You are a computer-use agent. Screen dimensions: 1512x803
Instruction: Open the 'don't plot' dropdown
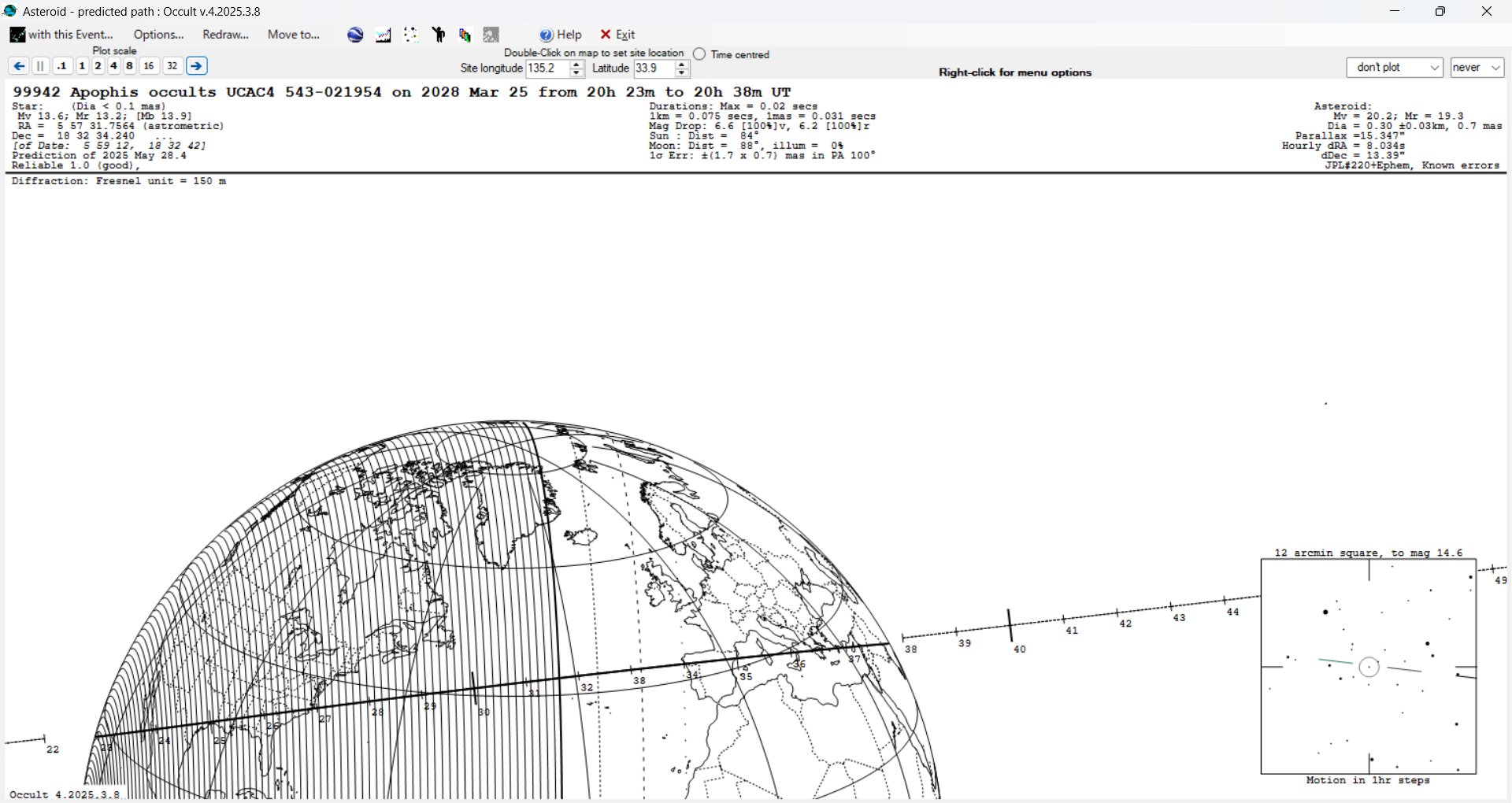1395,68
